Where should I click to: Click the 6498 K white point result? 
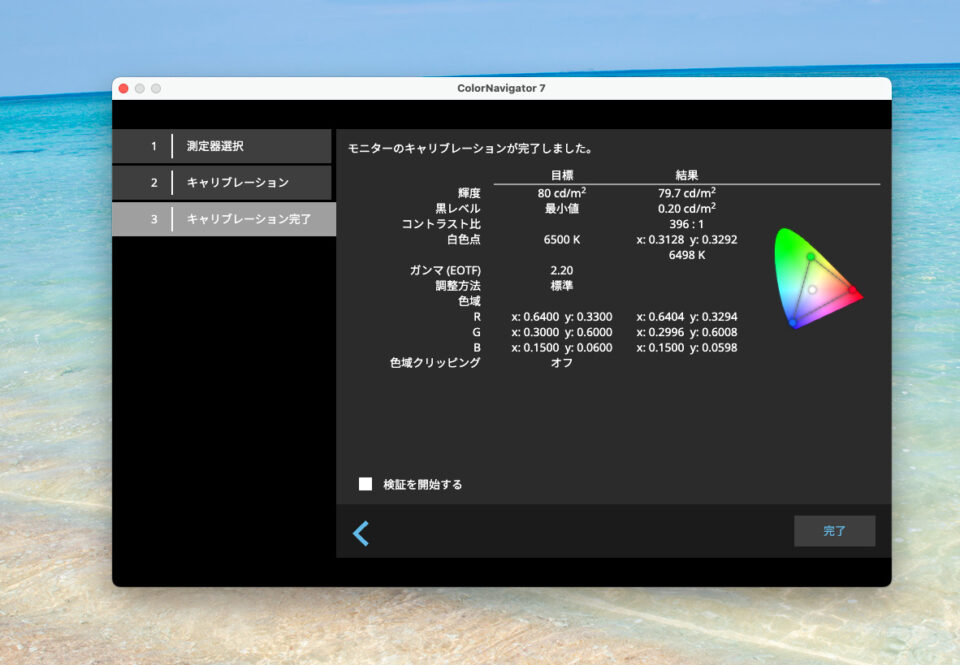(686, 255)
